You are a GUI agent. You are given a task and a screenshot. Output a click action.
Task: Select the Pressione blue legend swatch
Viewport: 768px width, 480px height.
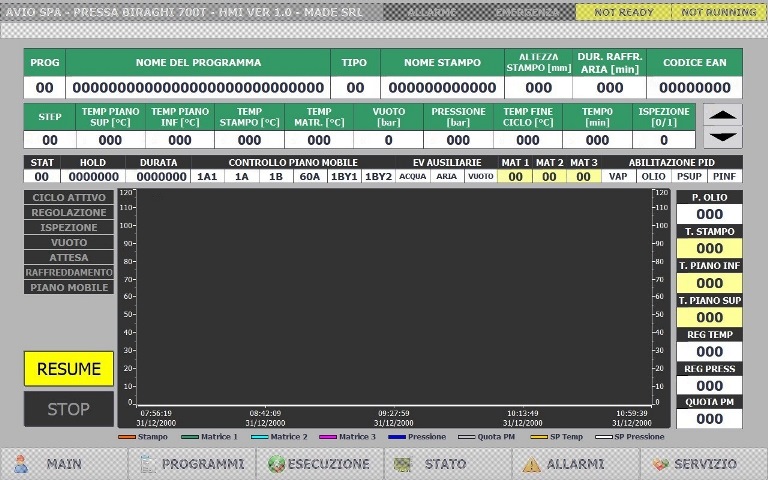coord(396,437)
